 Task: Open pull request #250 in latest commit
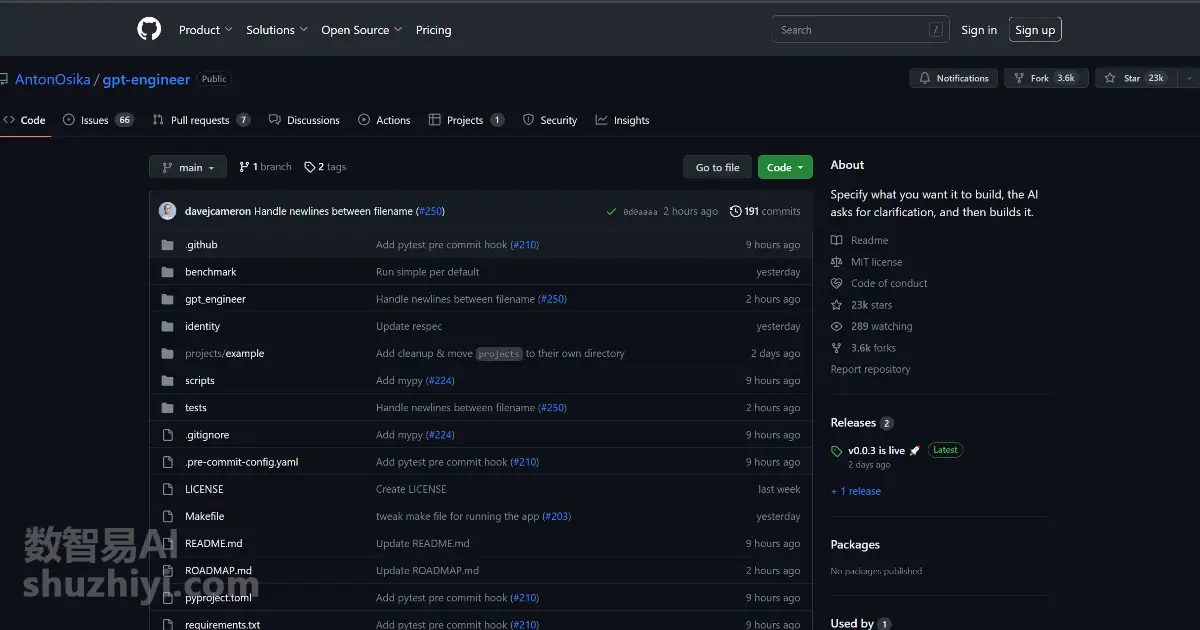coord(430,211)
